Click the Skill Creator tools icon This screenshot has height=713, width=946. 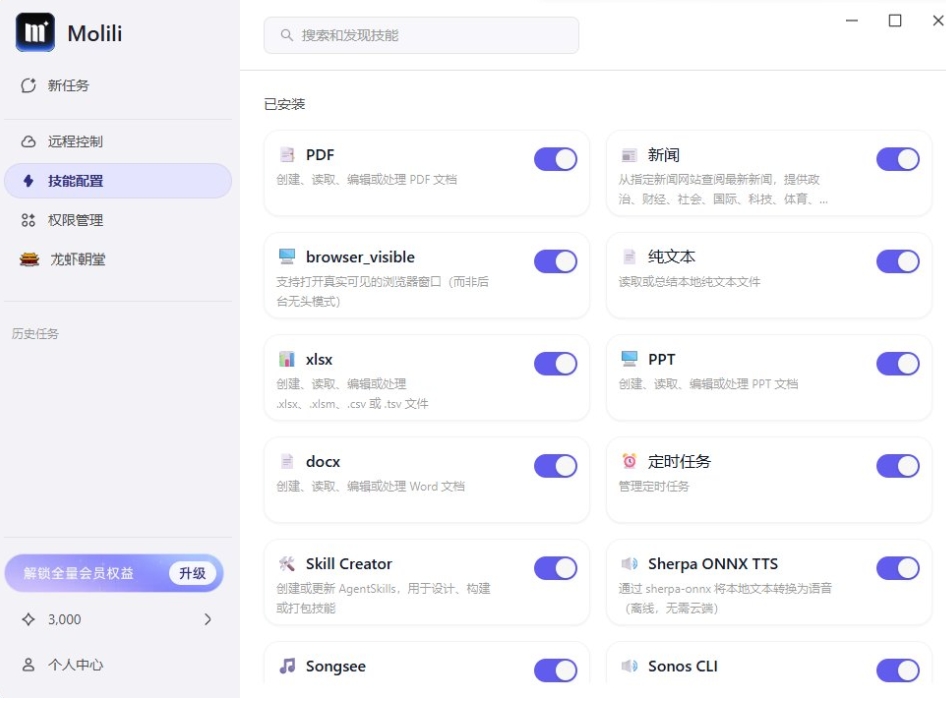pyautogui.click(x=287, y=564)
